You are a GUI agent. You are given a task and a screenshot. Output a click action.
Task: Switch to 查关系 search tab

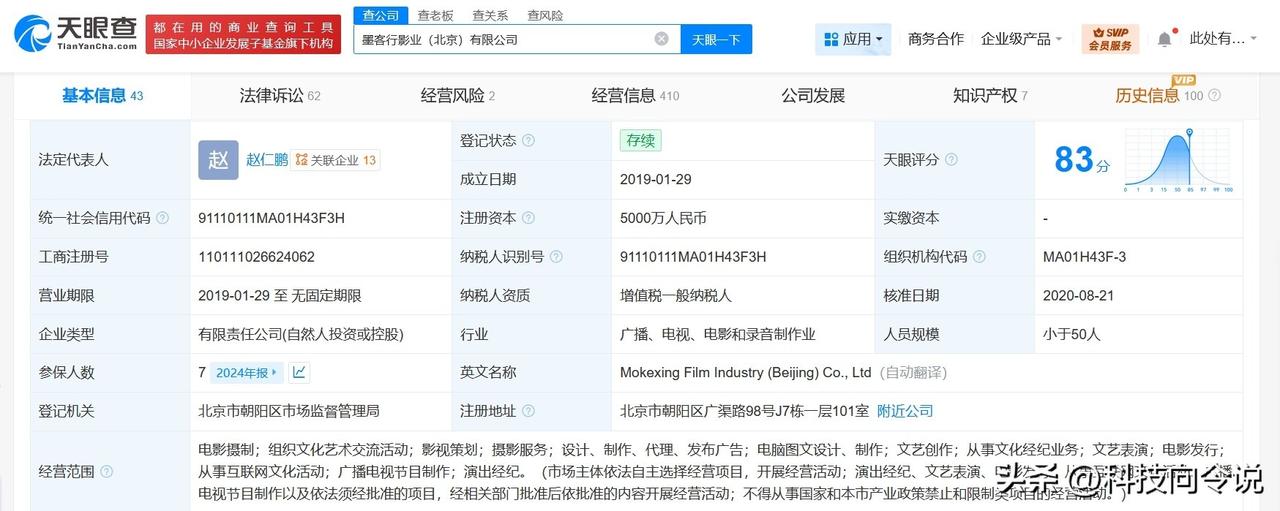[490, 15]
